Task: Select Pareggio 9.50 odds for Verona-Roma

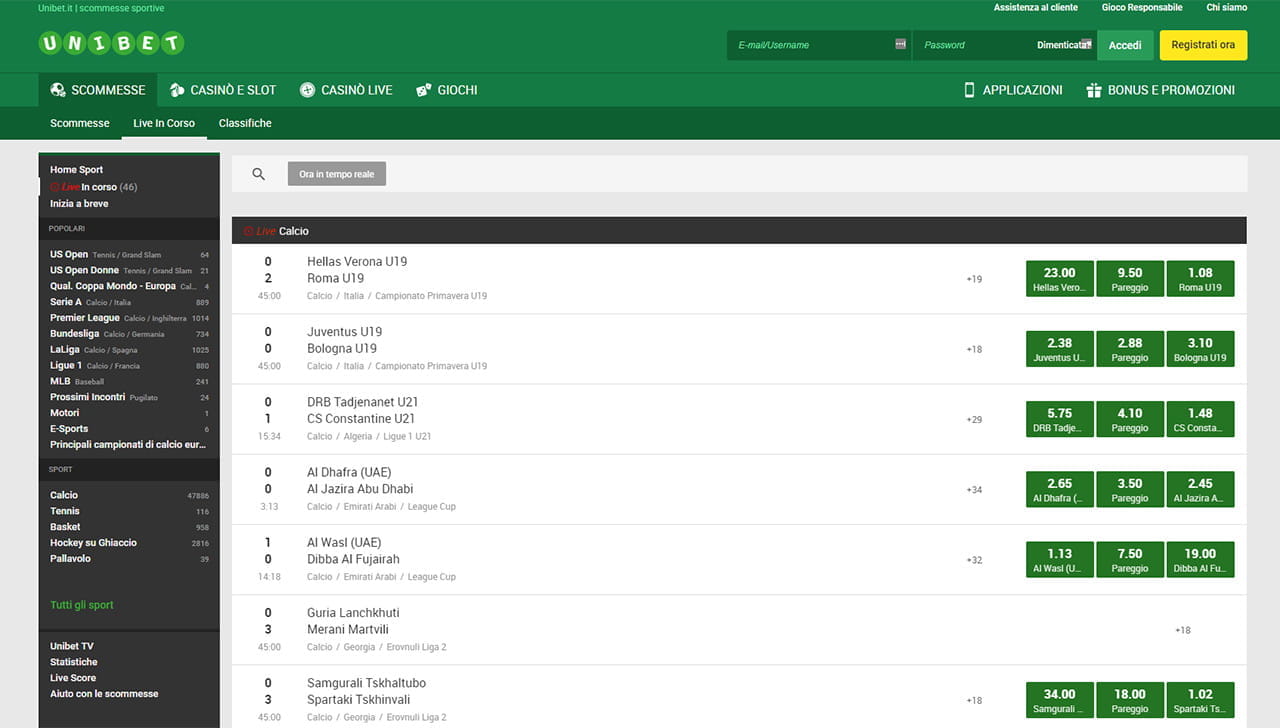Action: tap(1130, 279)
